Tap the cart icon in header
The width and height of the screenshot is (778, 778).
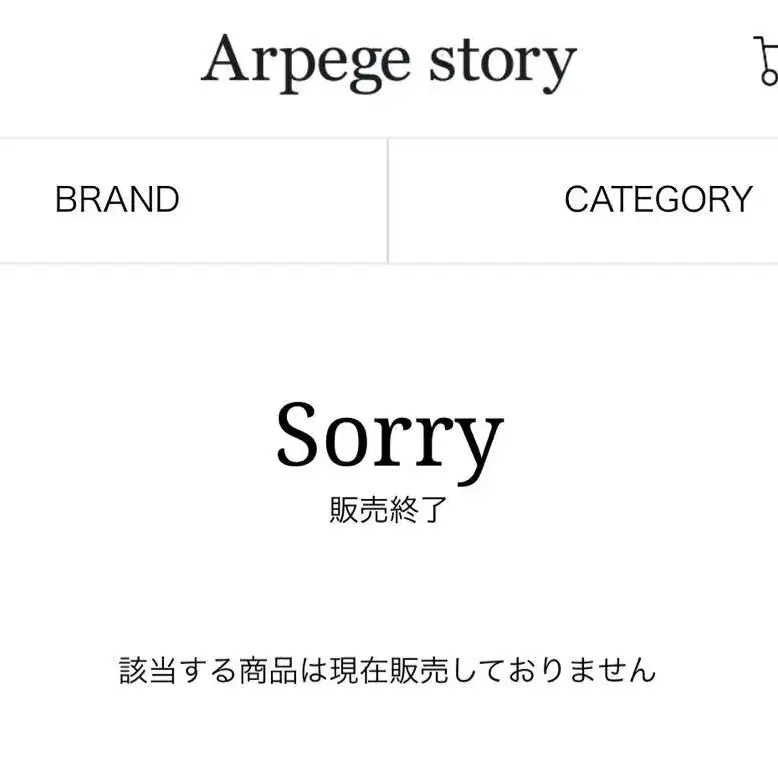[766, 60]
